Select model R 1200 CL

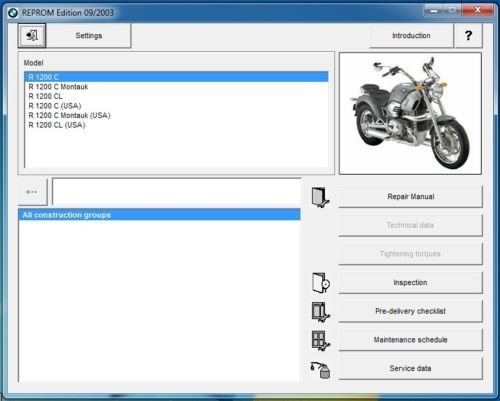[x=176, y=96]
